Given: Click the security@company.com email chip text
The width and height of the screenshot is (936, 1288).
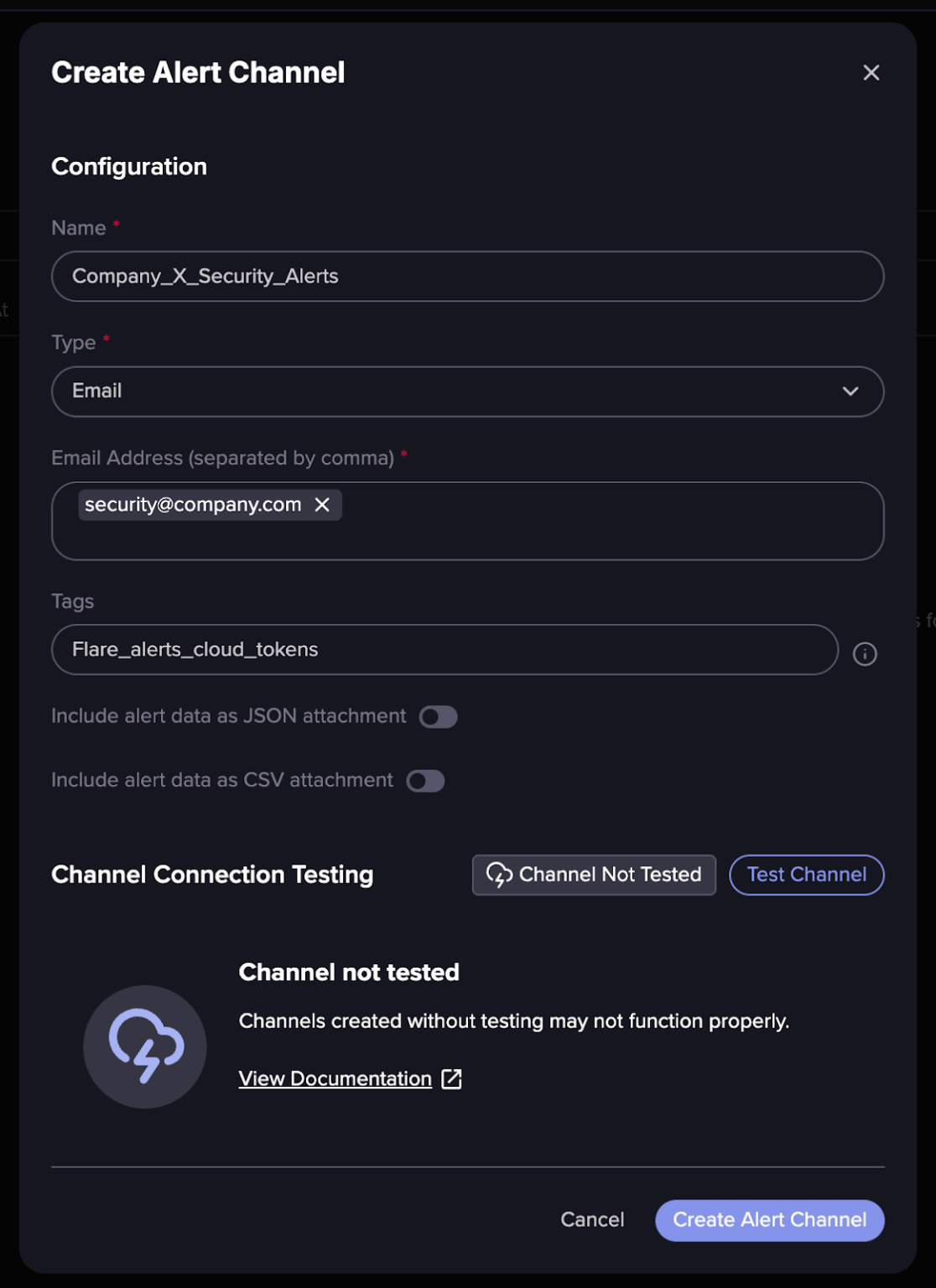Looking at the screenshot, I should 193,505.
